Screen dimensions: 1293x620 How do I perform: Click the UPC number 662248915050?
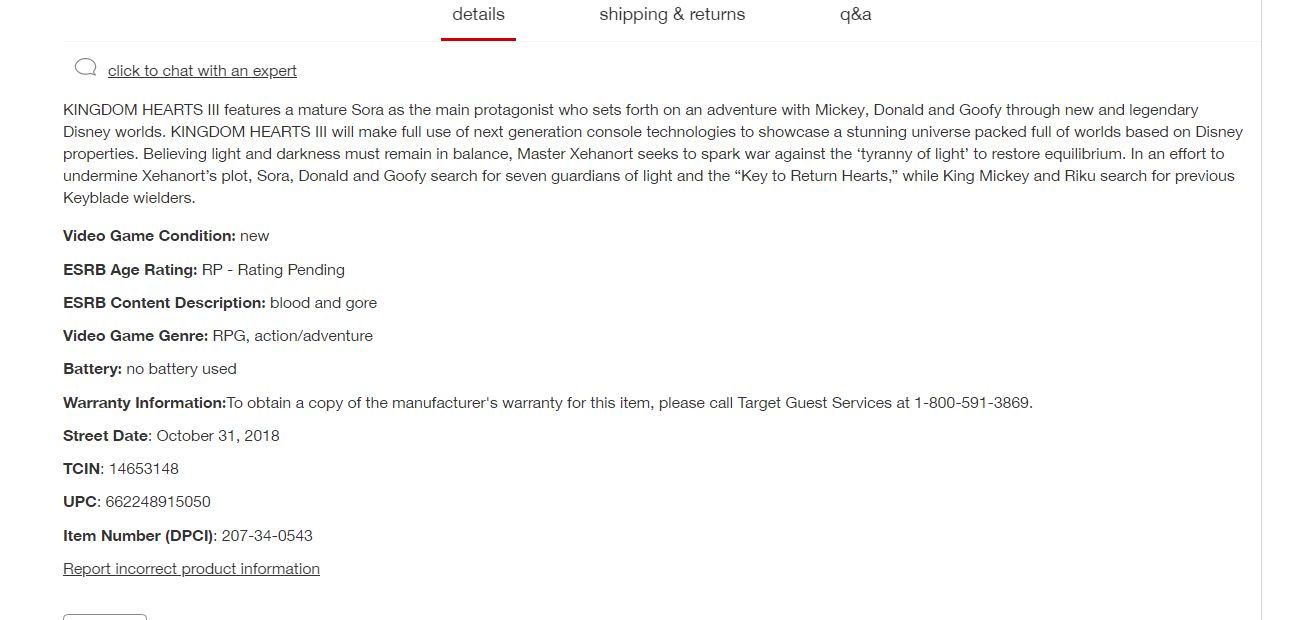[x=158, y=502]
